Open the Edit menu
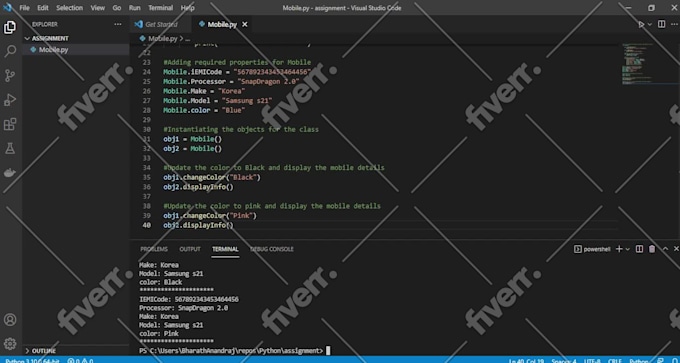 point(43,8)
